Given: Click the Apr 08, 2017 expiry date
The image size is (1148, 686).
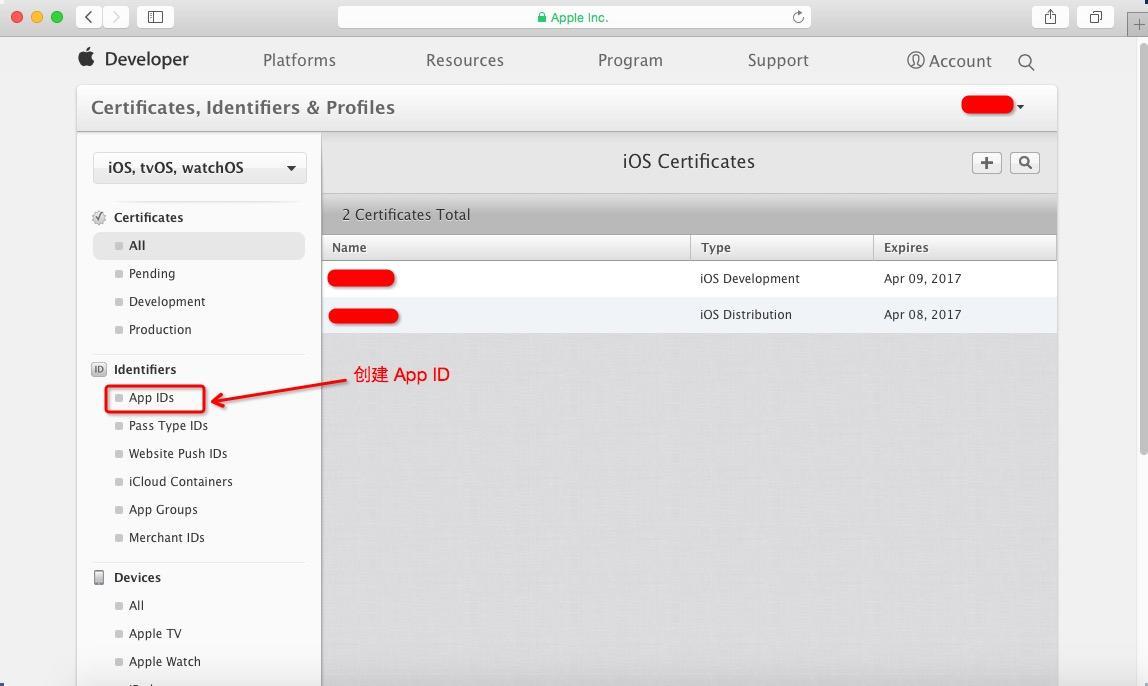Looking at the screenshot, I should (x=922, y=314).
